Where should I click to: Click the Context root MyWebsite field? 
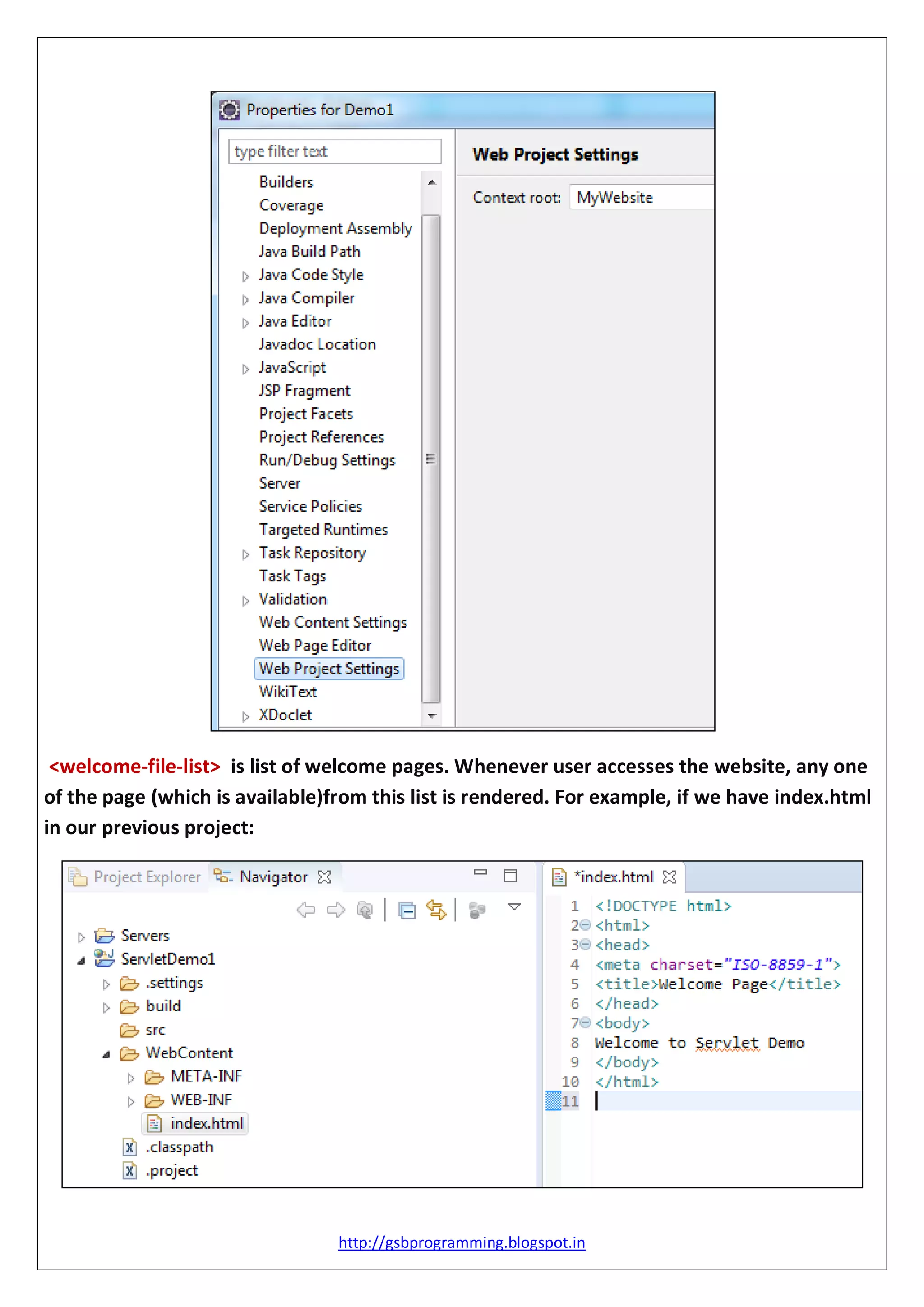[x=642, y=198]
